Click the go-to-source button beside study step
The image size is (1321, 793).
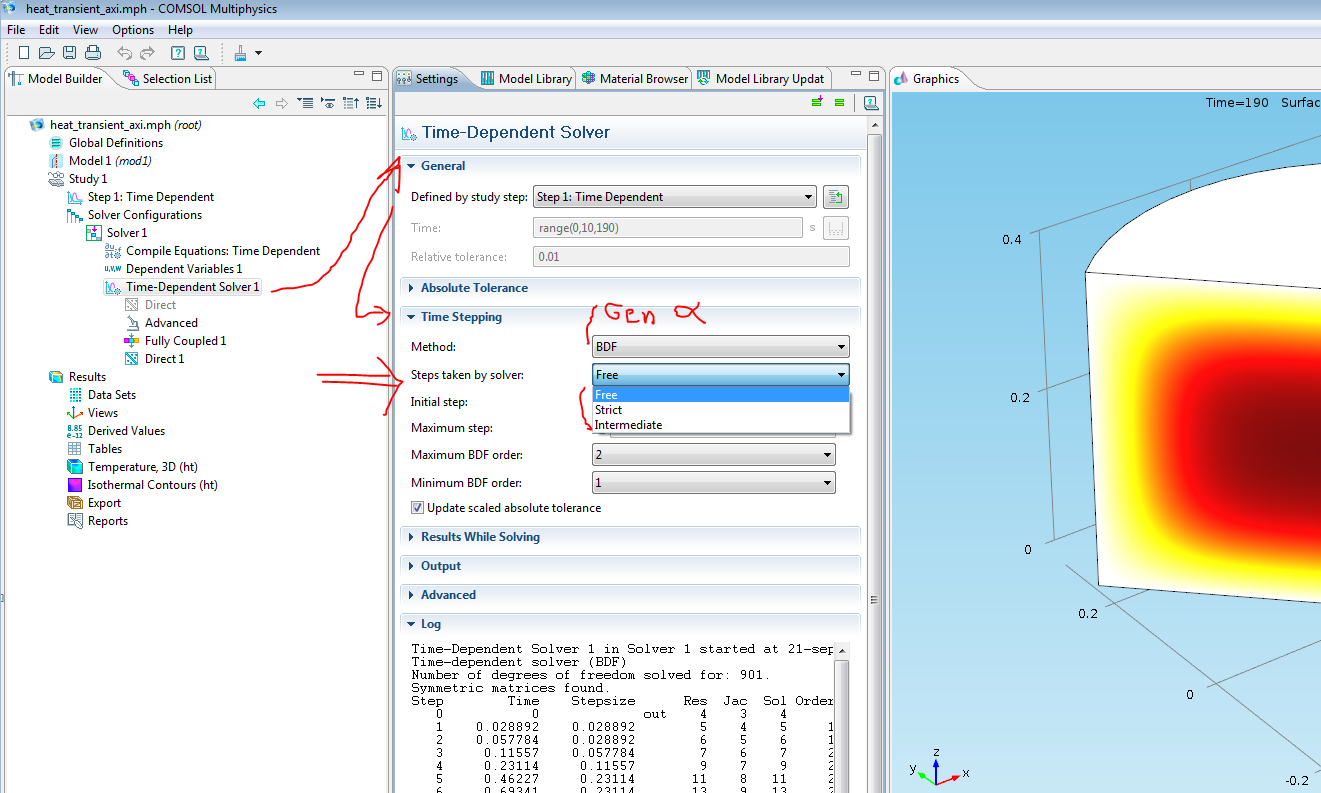click(836, 197)
